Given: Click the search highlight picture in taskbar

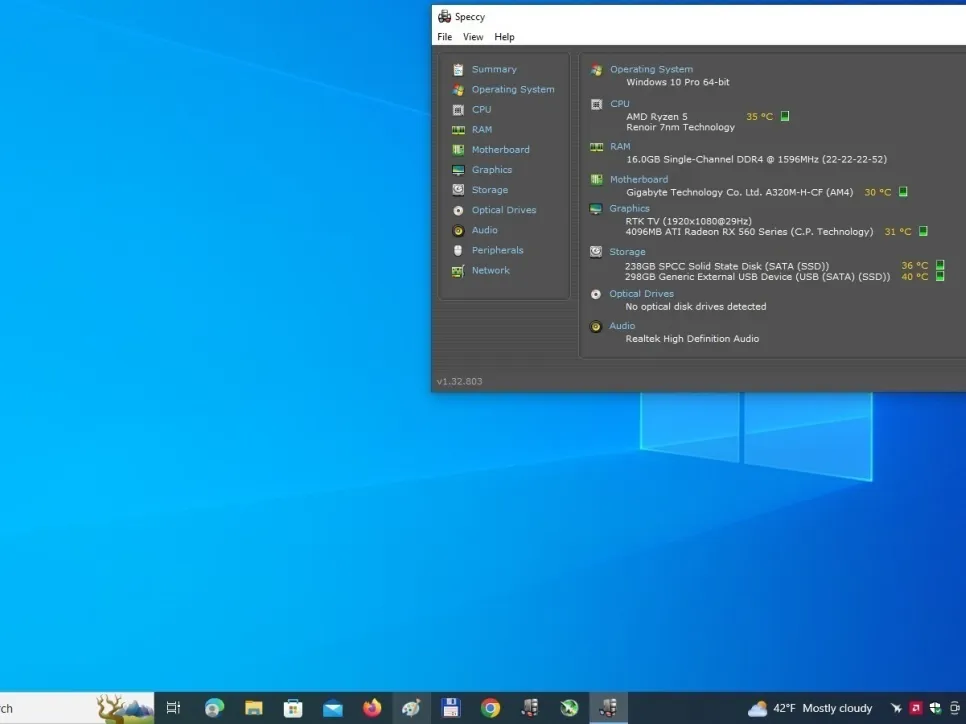Looking at the screenshot, I should click(x=126, y=709).
